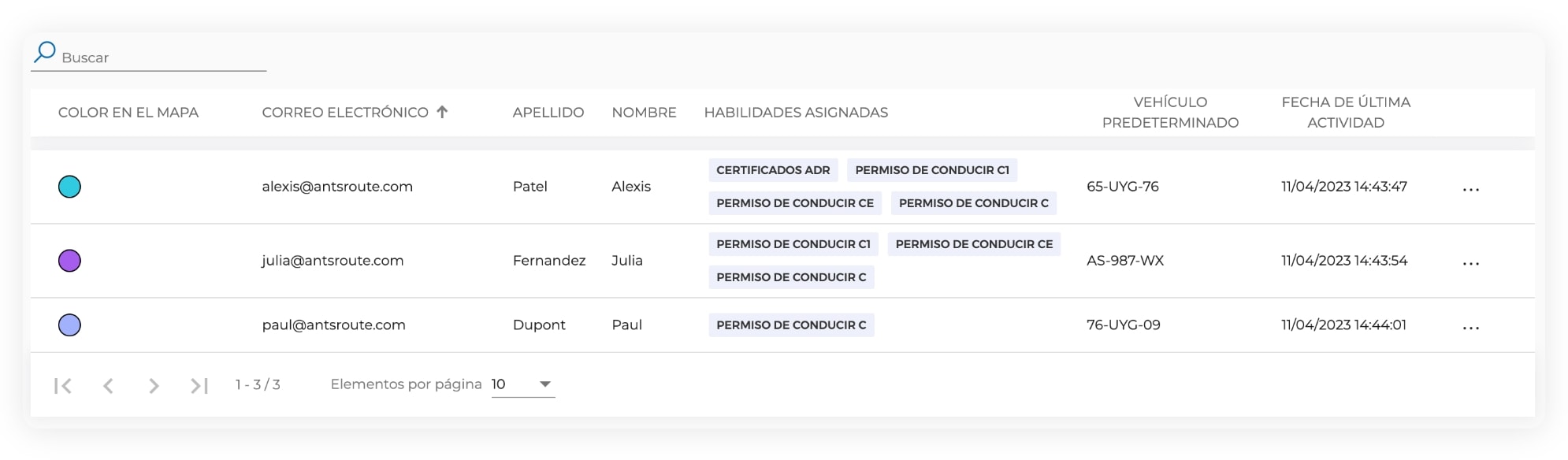Viewport: 1568px width, 460px height.
Task: Sort by the Apellido column header
Action: [548, 113]
